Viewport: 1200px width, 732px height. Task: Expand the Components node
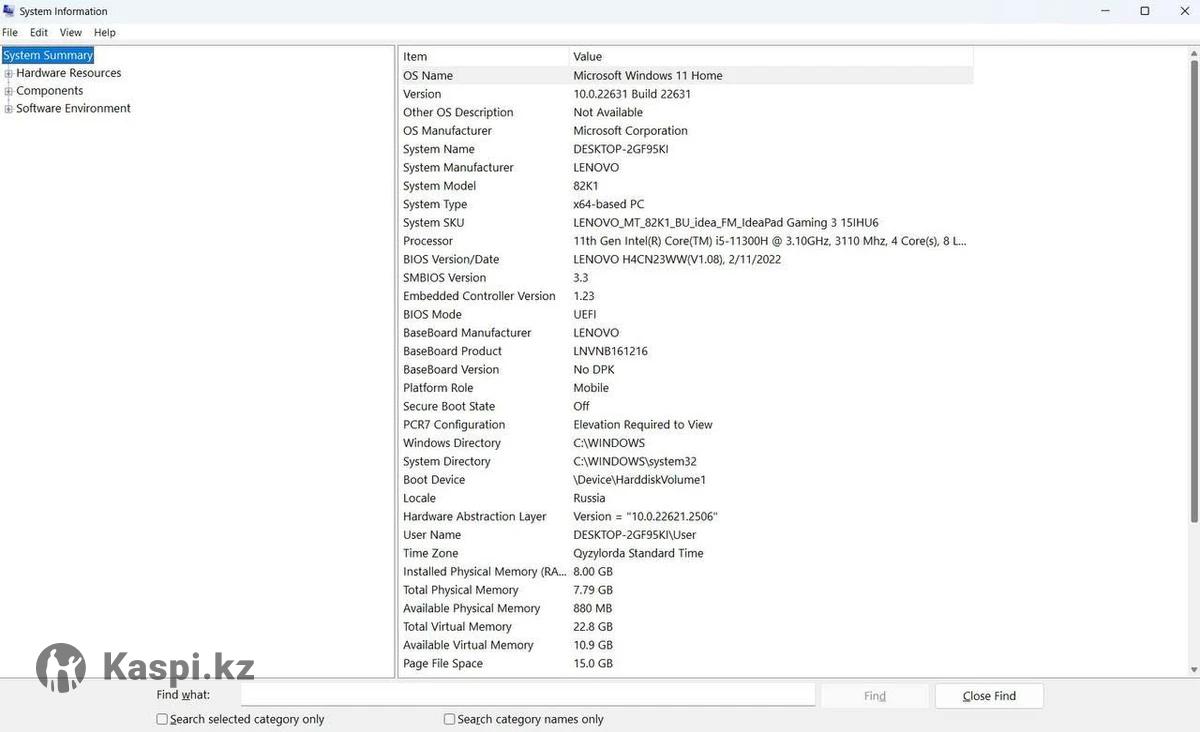coord(9,91)
